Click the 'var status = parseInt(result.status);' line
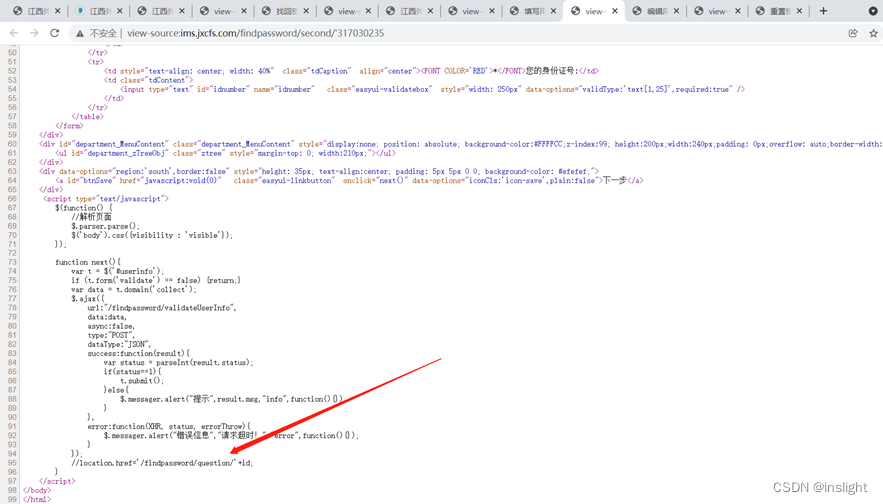883x504 pixels. click(179, 363)
